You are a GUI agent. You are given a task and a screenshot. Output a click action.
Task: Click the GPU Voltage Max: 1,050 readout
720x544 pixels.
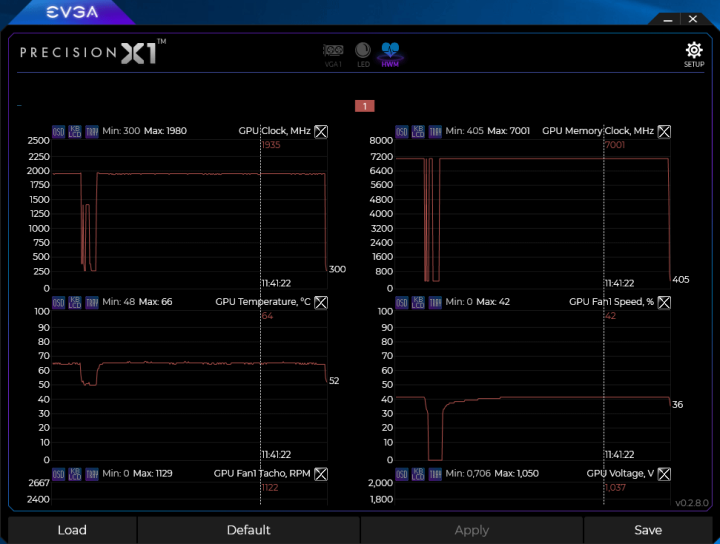(x=517, y=473)
